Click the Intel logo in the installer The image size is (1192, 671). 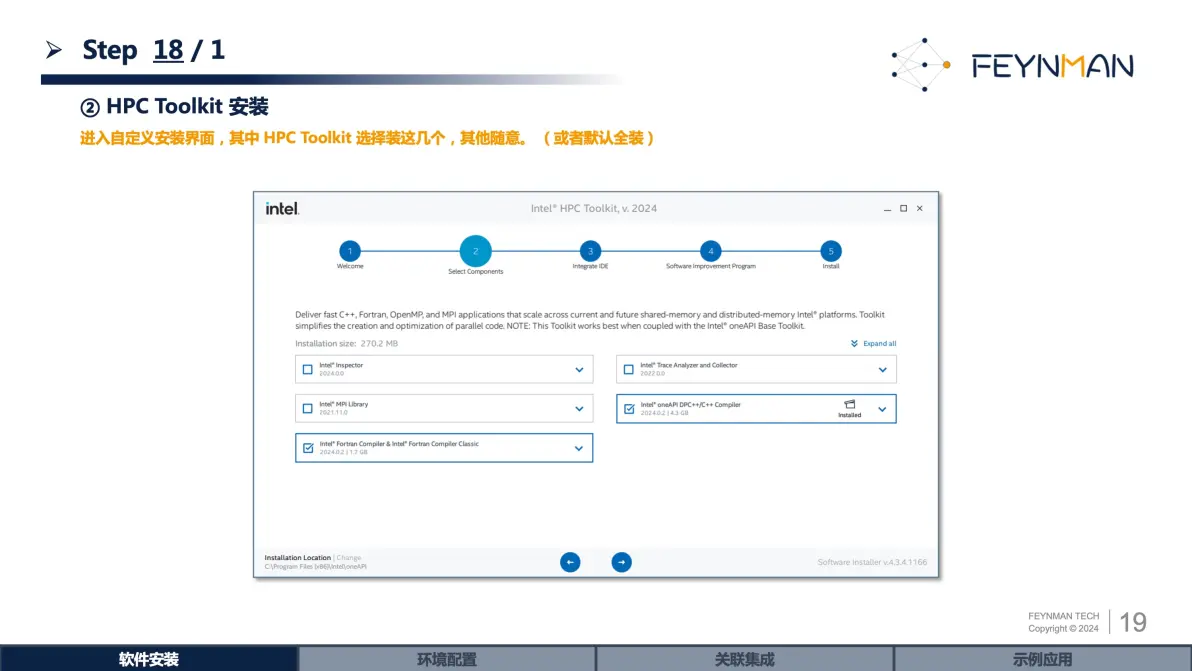click(x=282, y=208)
